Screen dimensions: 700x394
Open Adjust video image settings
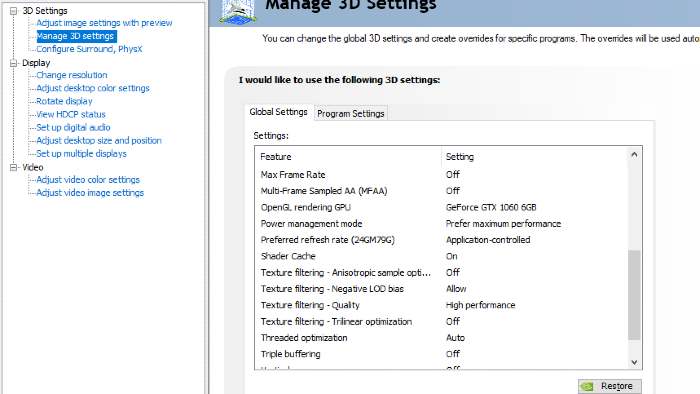pos(90,193)
